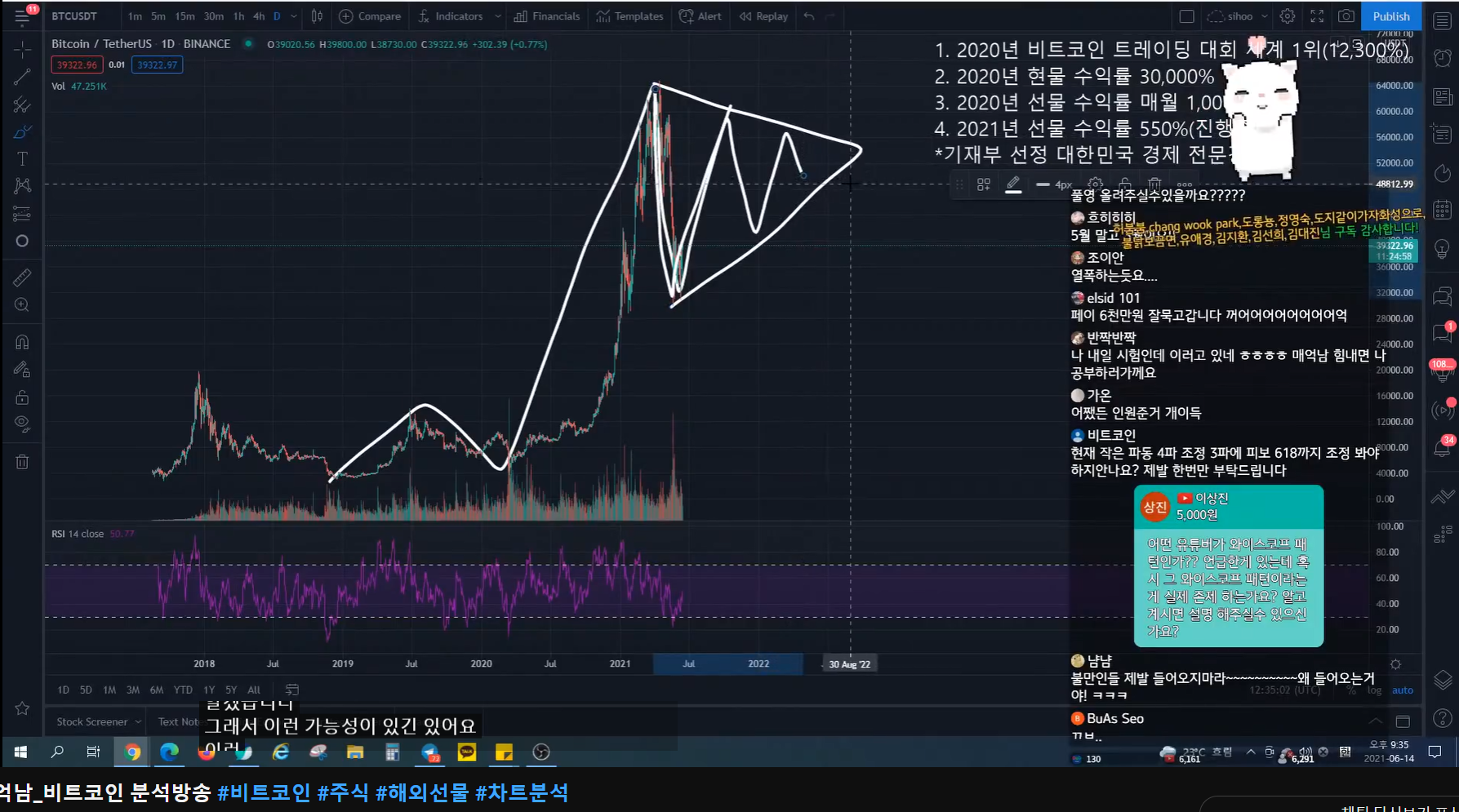Click the BTCUSDT symbol search field

tap(74, 16)
